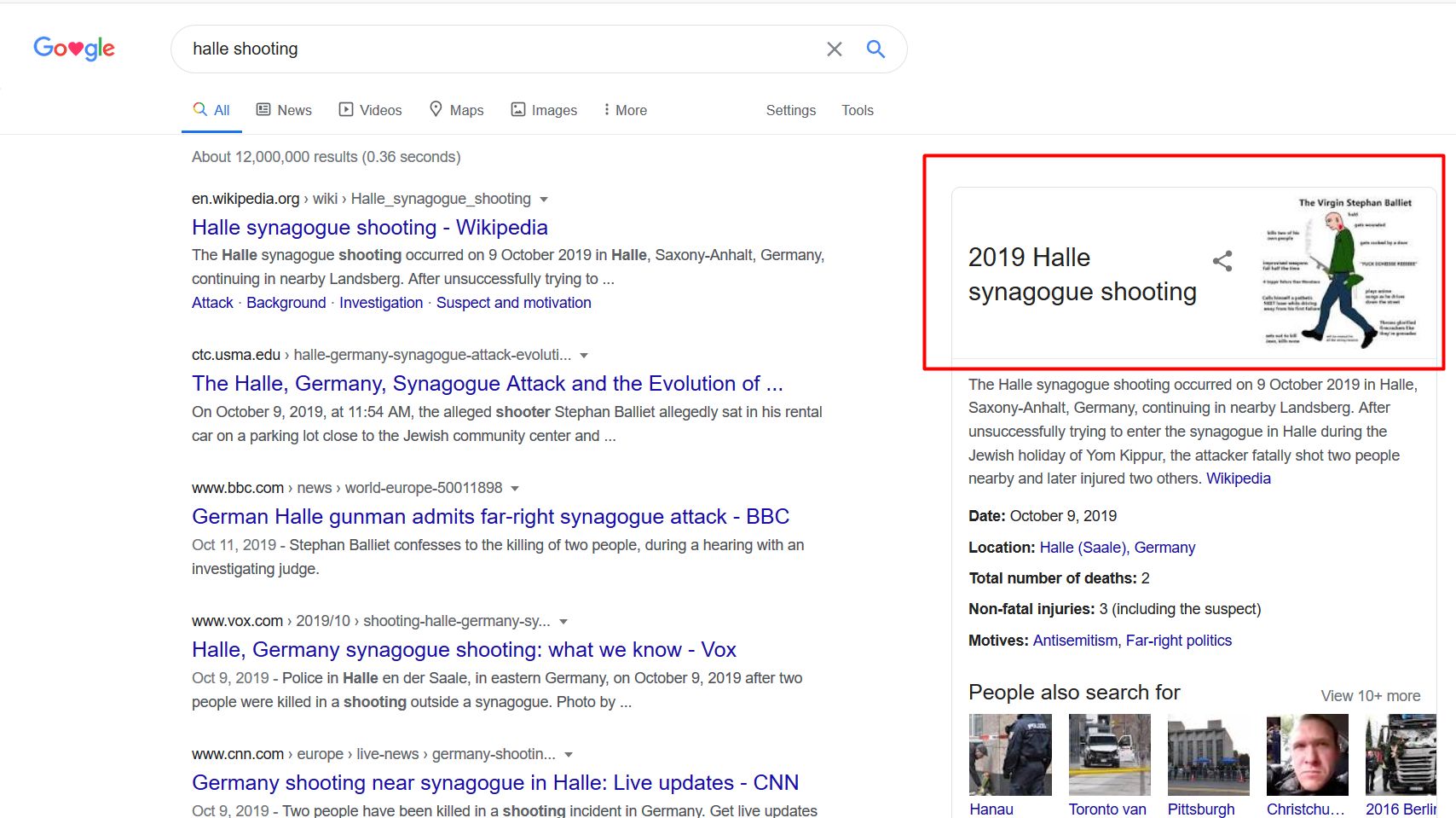Expand the arrow beside the CNN result URL

click(x=569, y=754)
